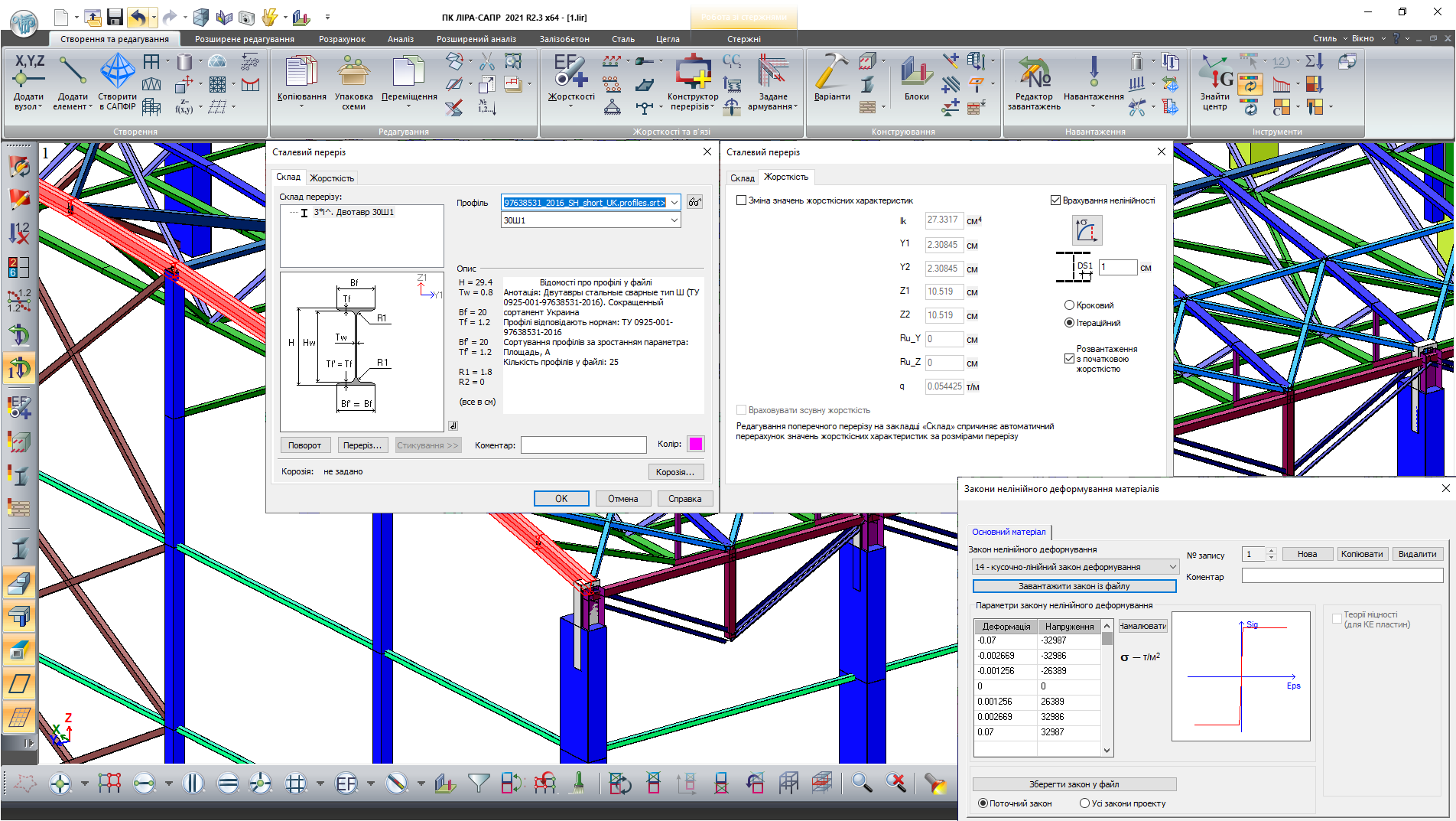Expand the кусочно-лінійний закон деформування dropdown
This screenshot has width=1456, height=821.
[1172, 567]
